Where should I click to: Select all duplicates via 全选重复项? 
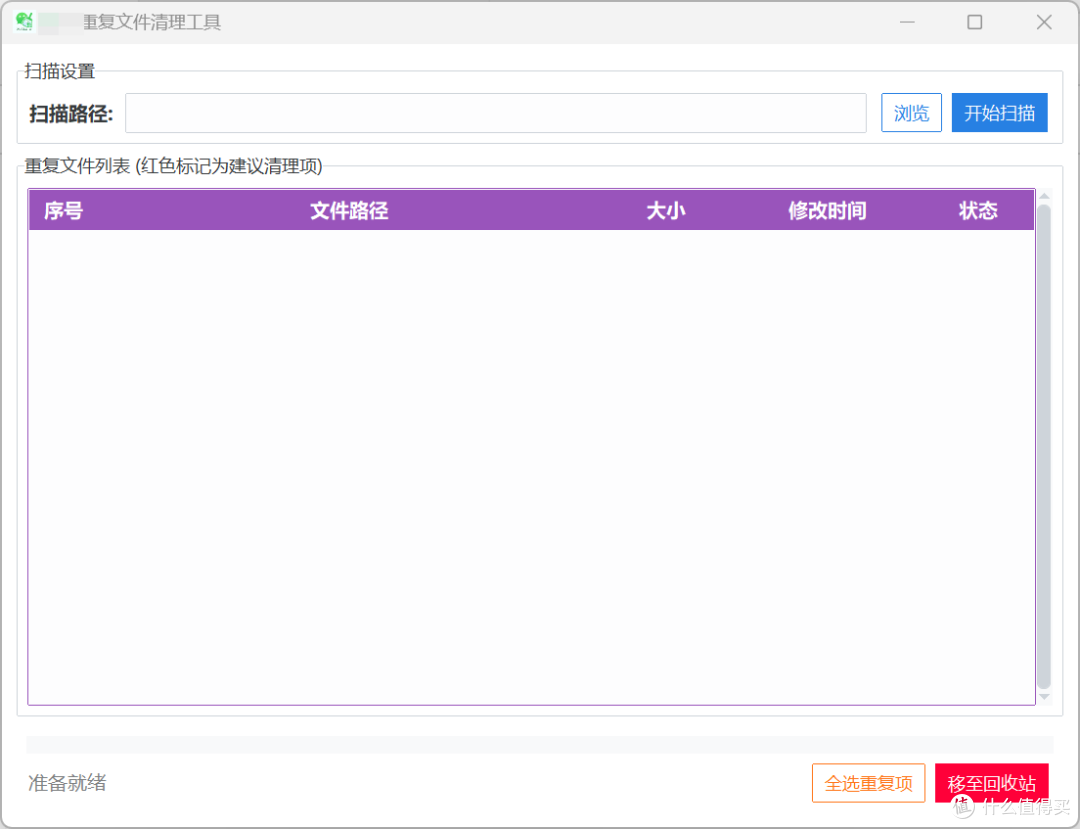868,783
